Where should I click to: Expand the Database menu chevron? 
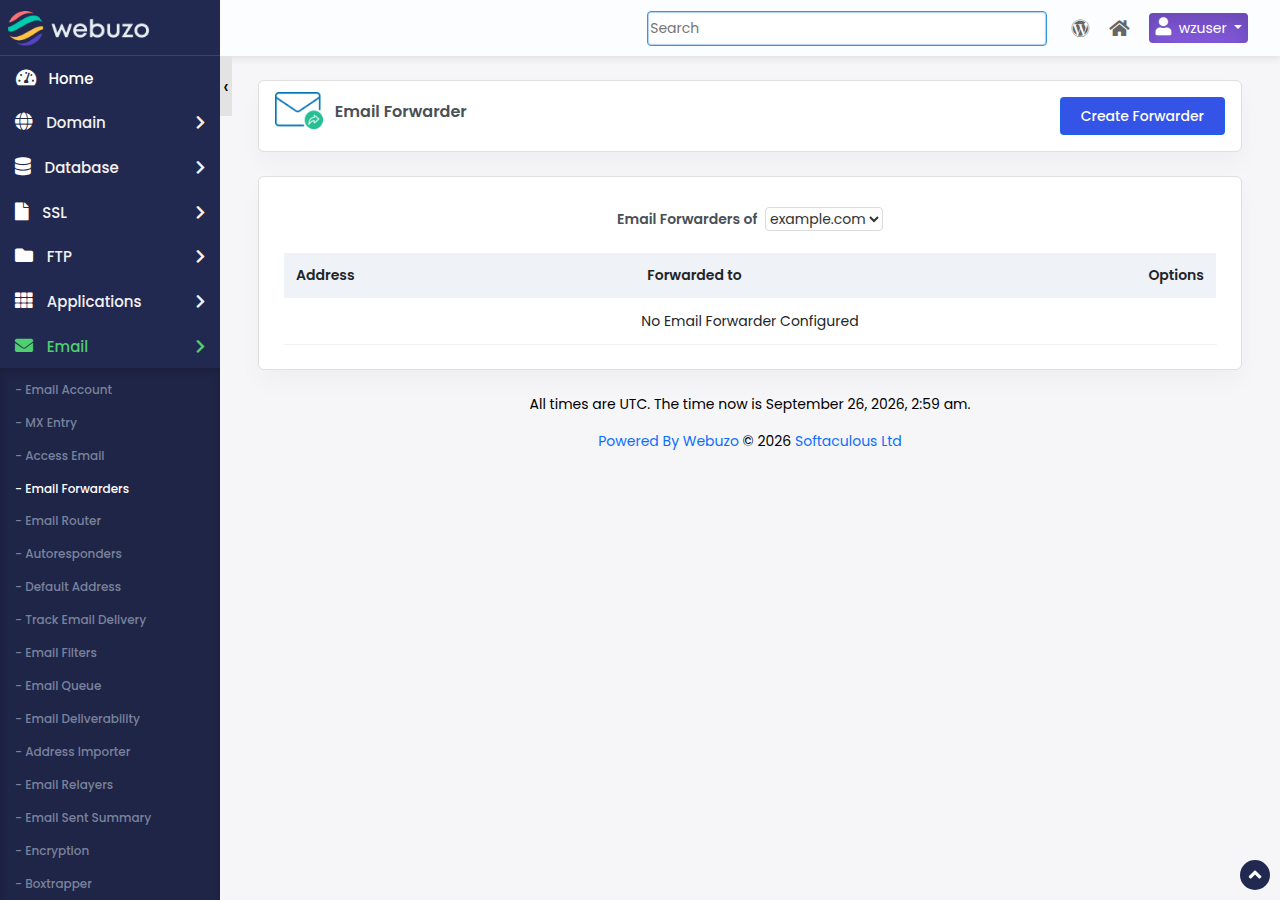[x=200, y=167]
